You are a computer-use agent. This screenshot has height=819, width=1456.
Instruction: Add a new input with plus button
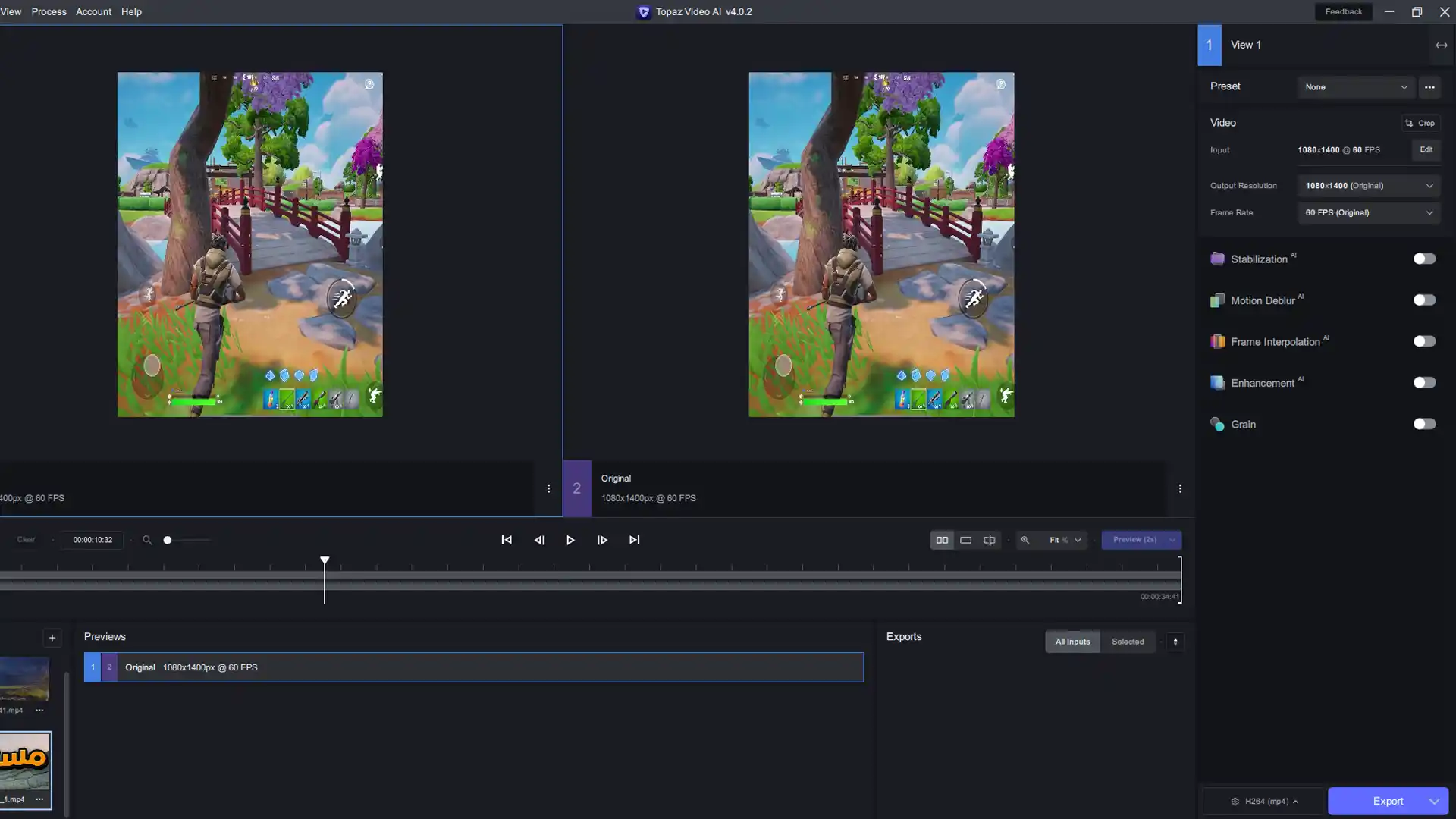coord(52,638)
